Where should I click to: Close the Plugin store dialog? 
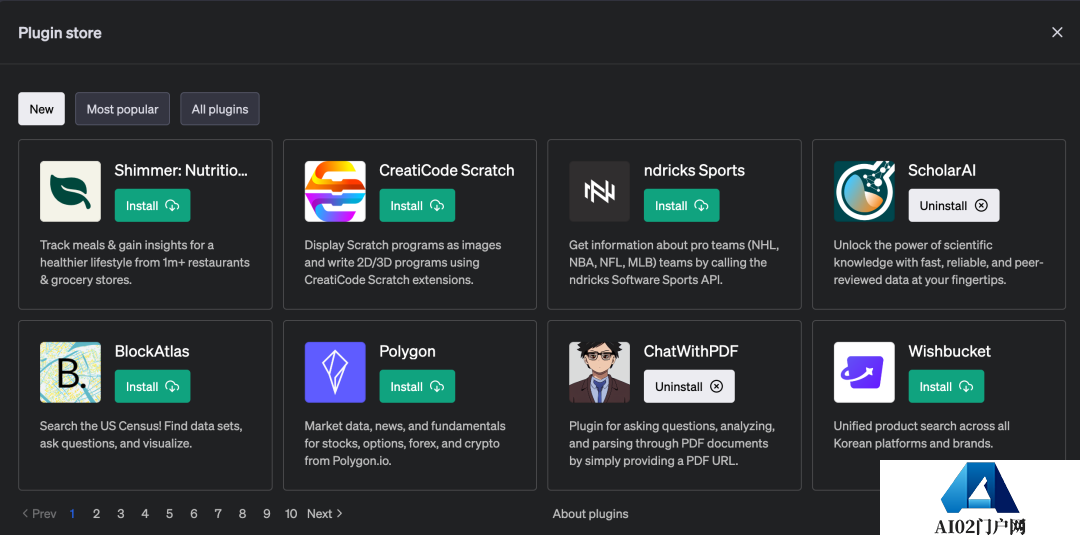point(1057,33)
